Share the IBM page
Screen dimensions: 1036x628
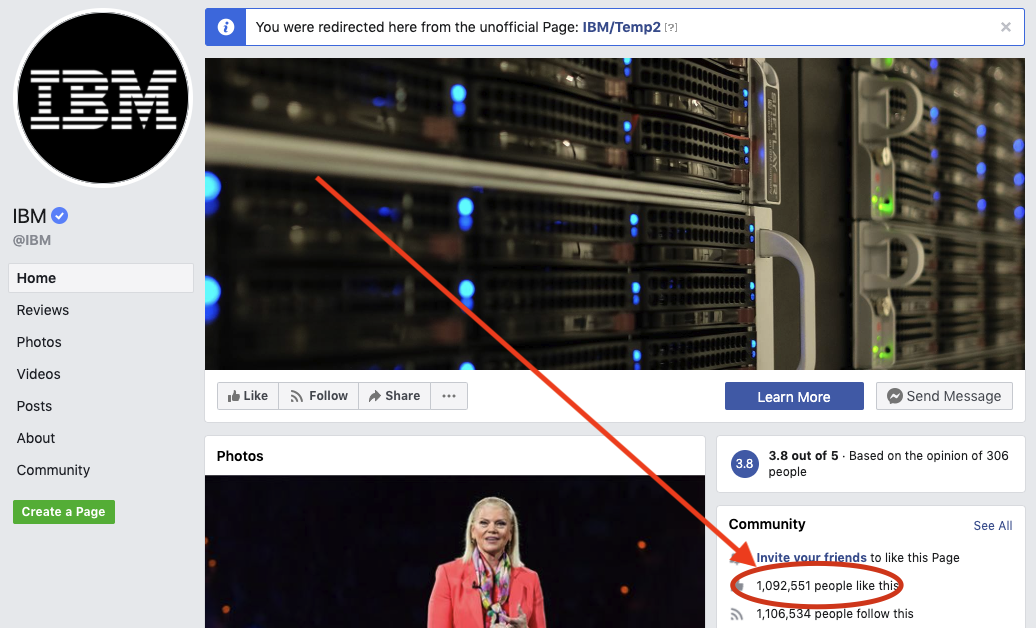pos(394,396)
